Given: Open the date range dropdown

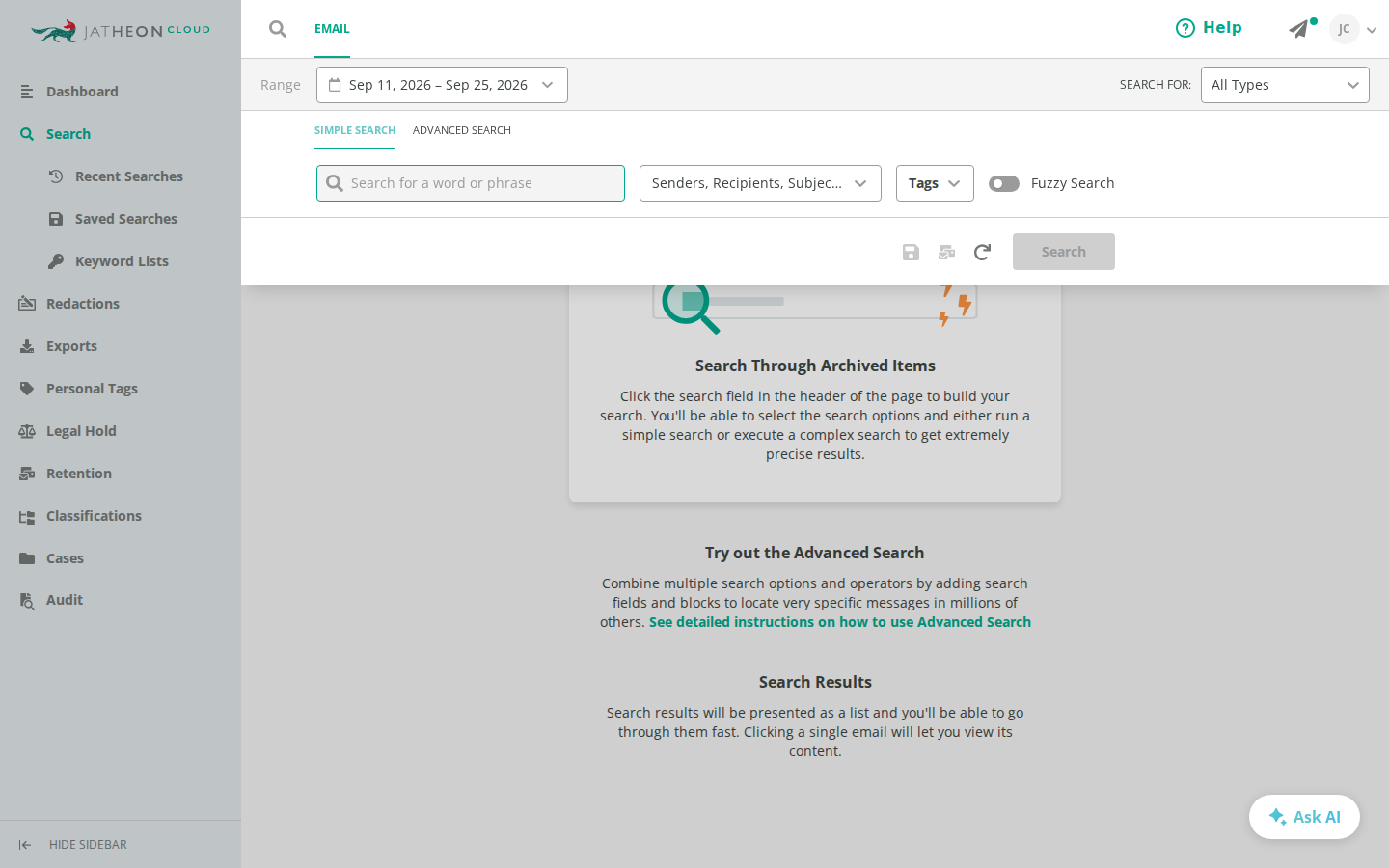Looking at the screenshot, I should pos(442,85).
